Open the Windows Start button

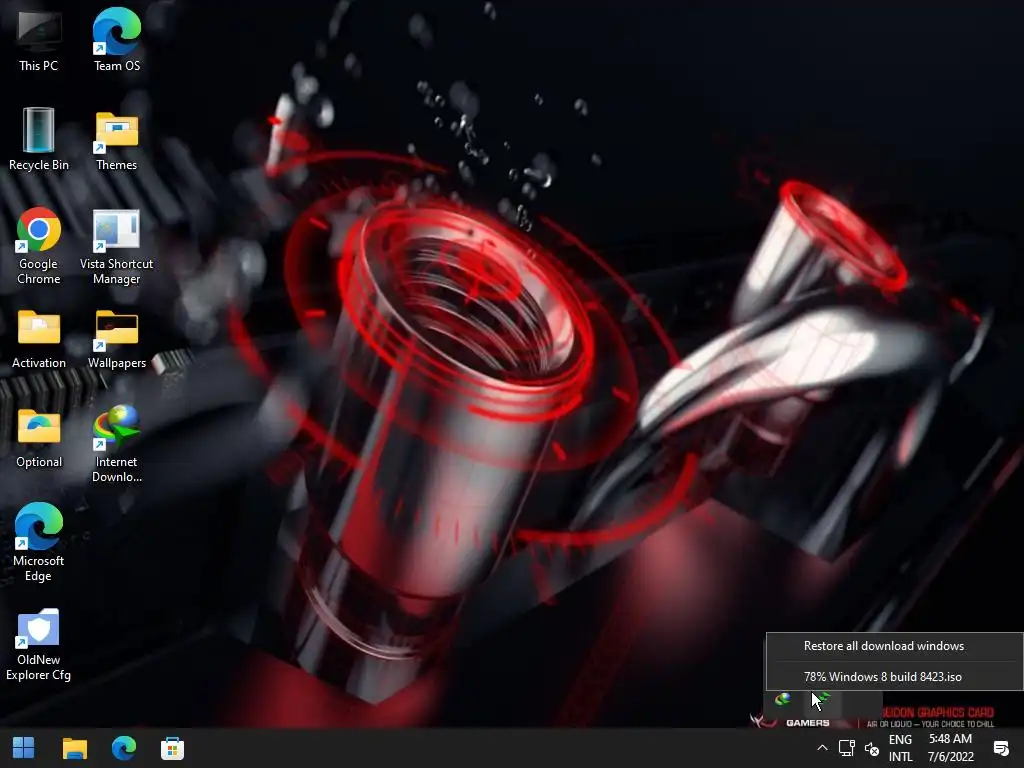(x=24, y=748)
